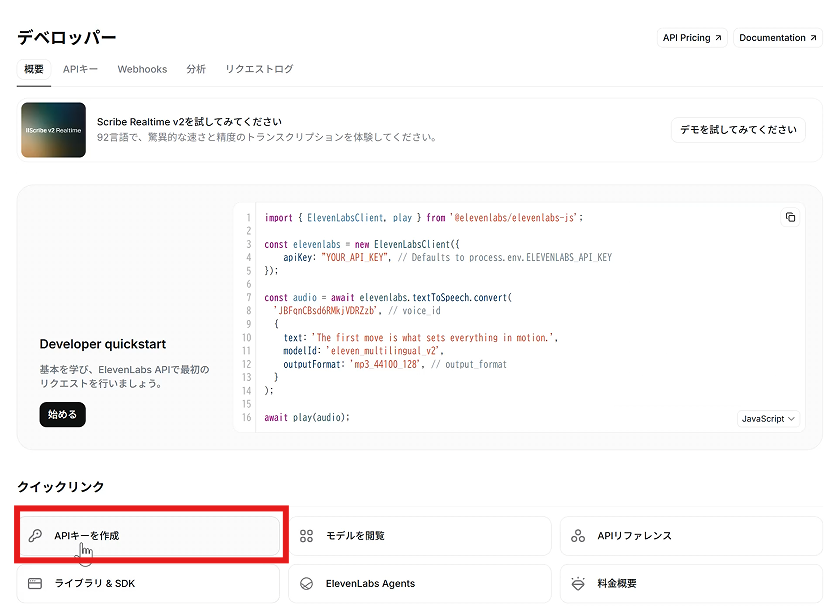Open the Webhooks tab

[x=142, y=69]
